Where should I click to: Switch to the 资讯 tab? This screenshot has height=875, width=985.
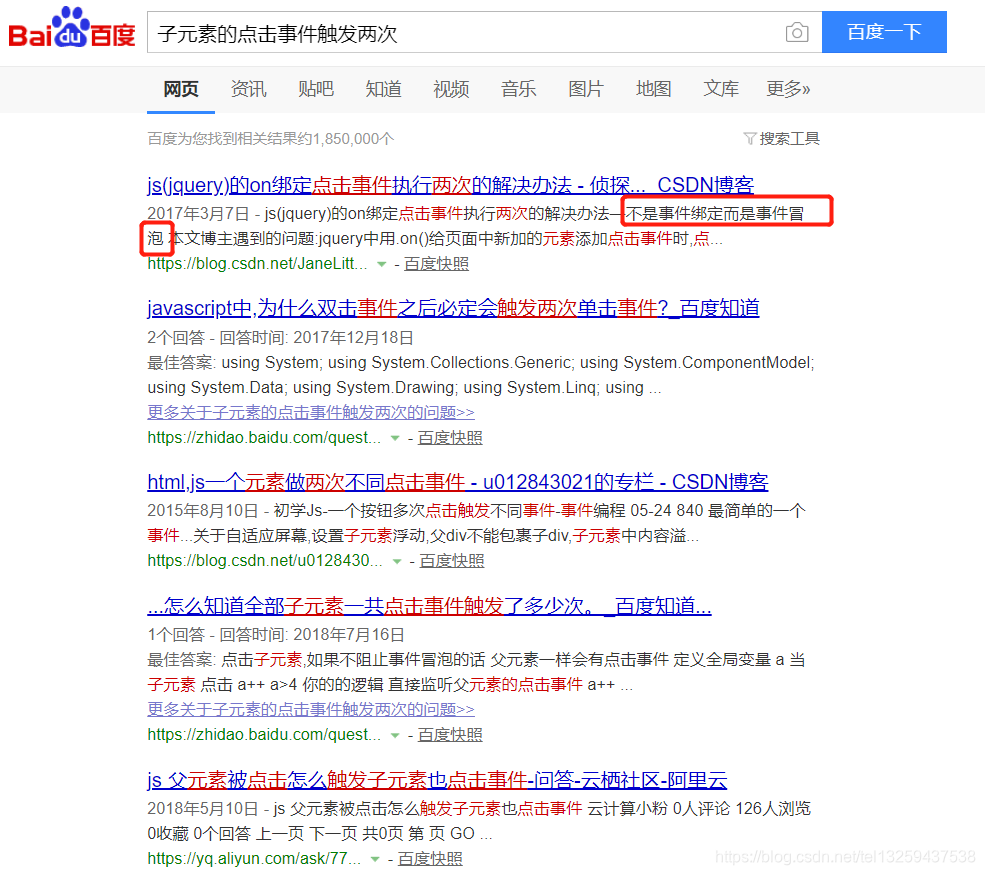[248, 89]
